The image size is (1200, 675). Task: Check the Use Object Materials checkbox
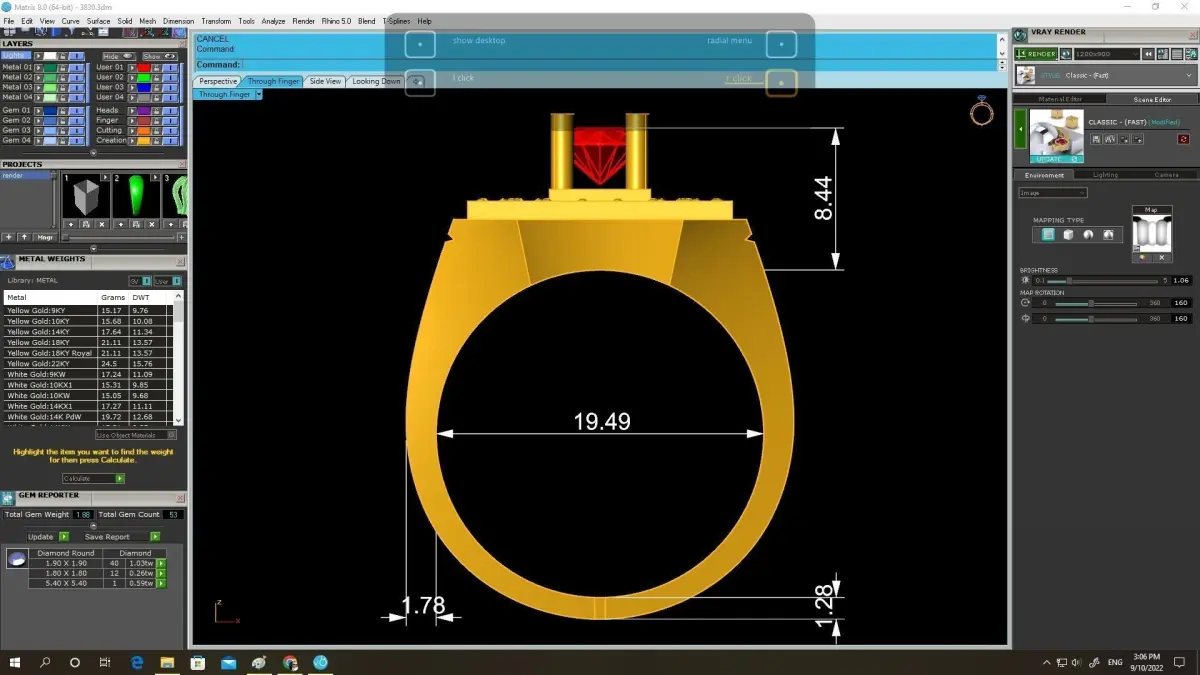click(x=172, y=435)
